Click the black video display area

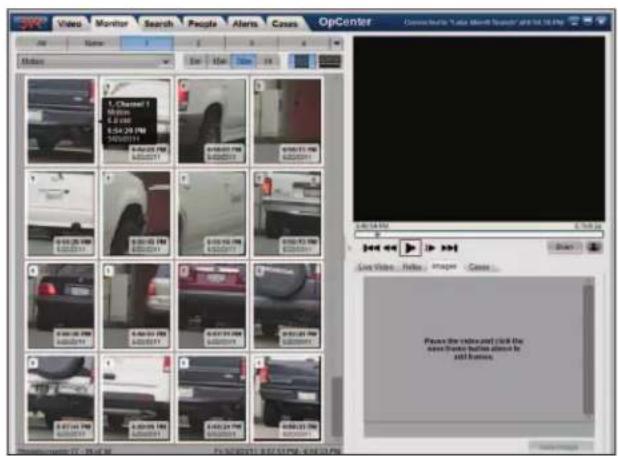[479, 129]
